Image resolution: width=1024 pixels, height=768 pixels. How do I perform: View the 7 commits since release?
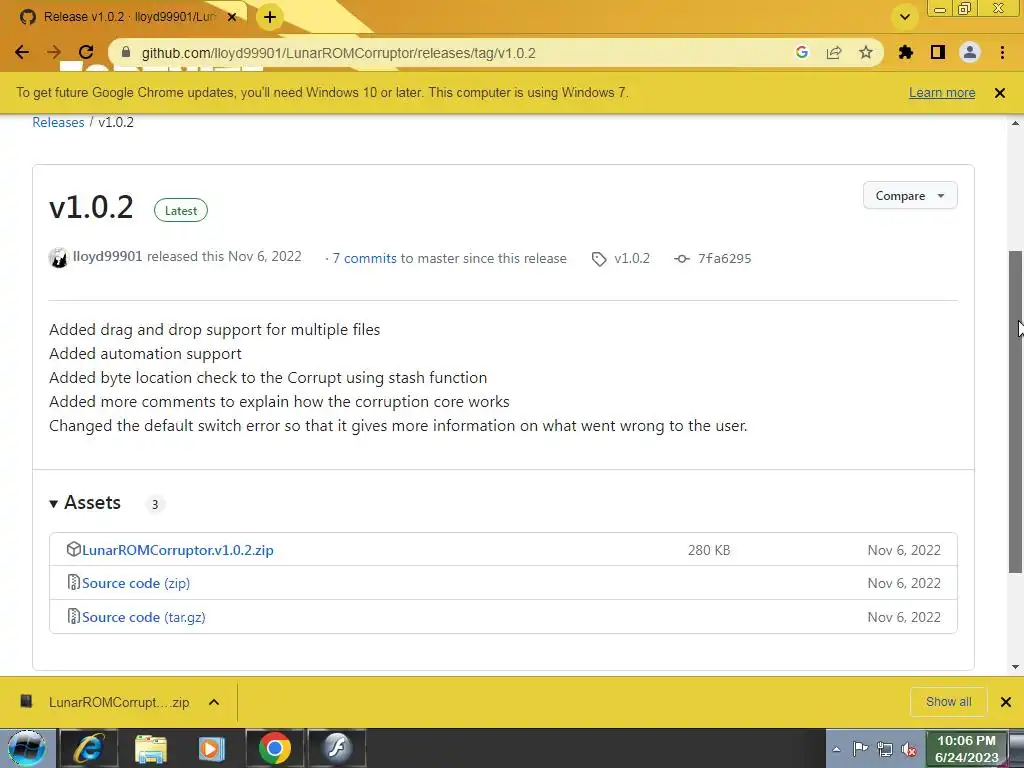pyautogui.click(x=364, y=259)
